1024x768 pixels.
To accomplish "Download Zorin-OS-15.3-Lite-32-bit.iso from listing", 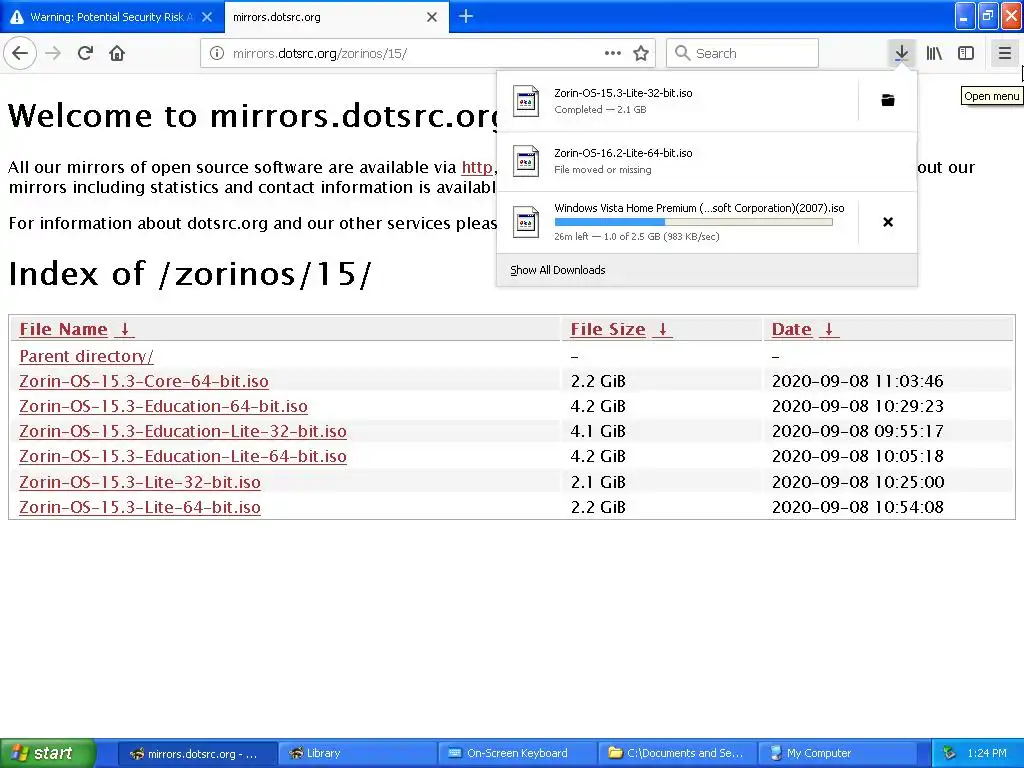I will 140,482.
